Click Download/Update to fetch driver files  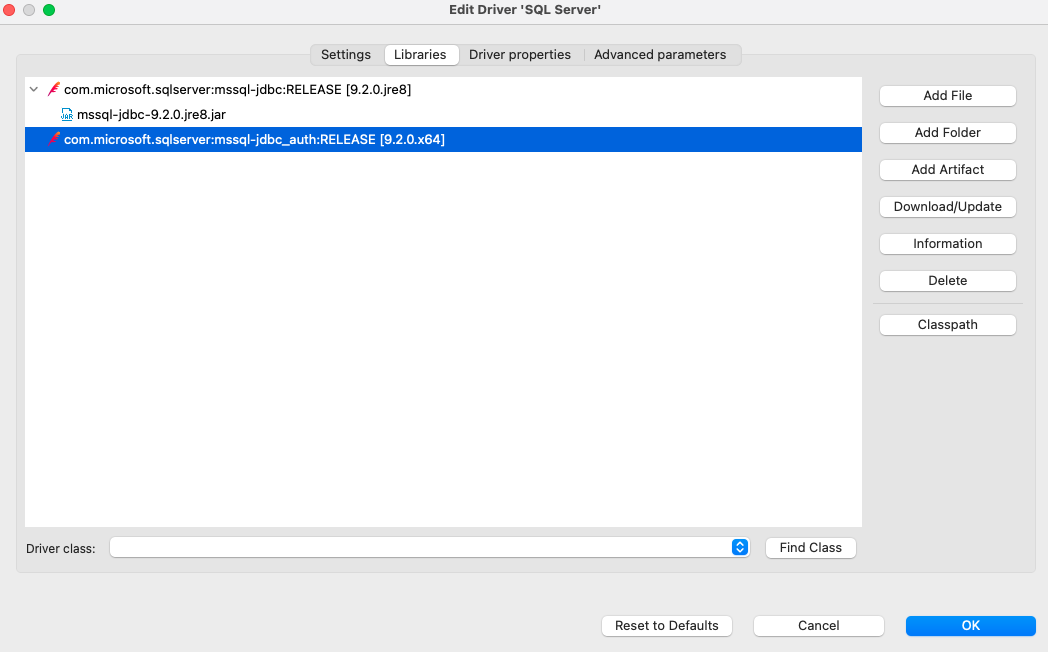[x=947, y=206]
